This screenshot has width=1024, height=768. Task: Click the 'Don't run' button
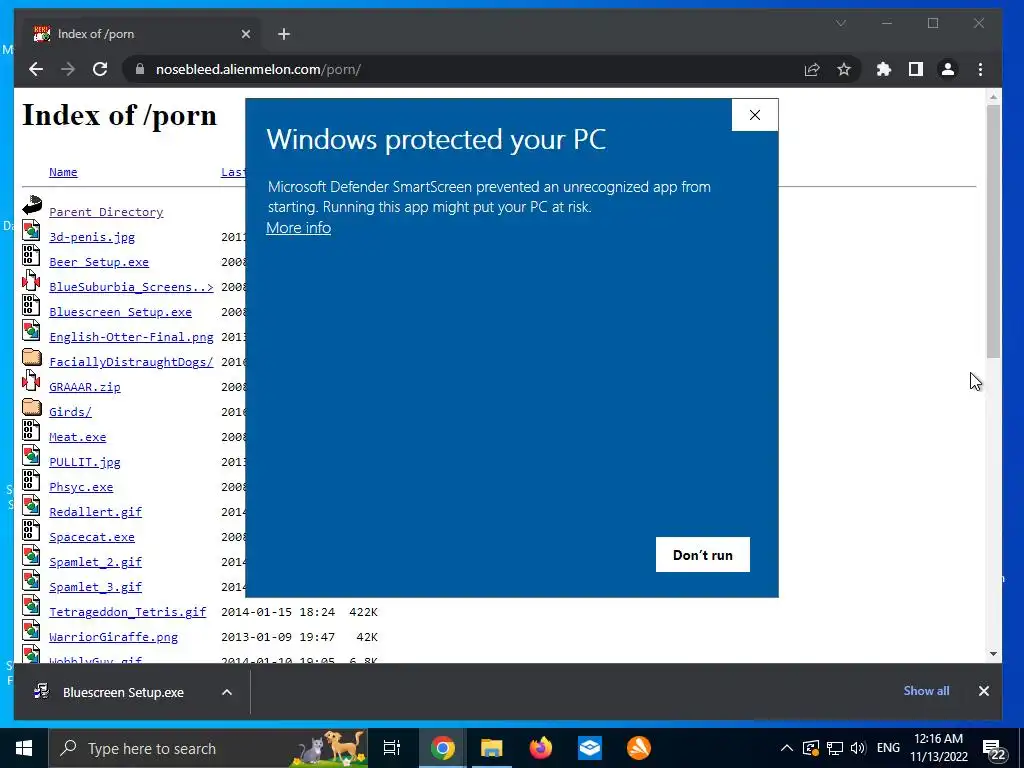coord(703,554)
